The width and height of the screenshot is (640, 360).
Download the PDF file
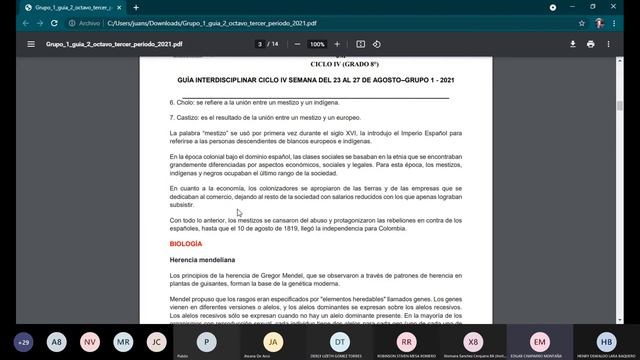(x=573, y=44)
